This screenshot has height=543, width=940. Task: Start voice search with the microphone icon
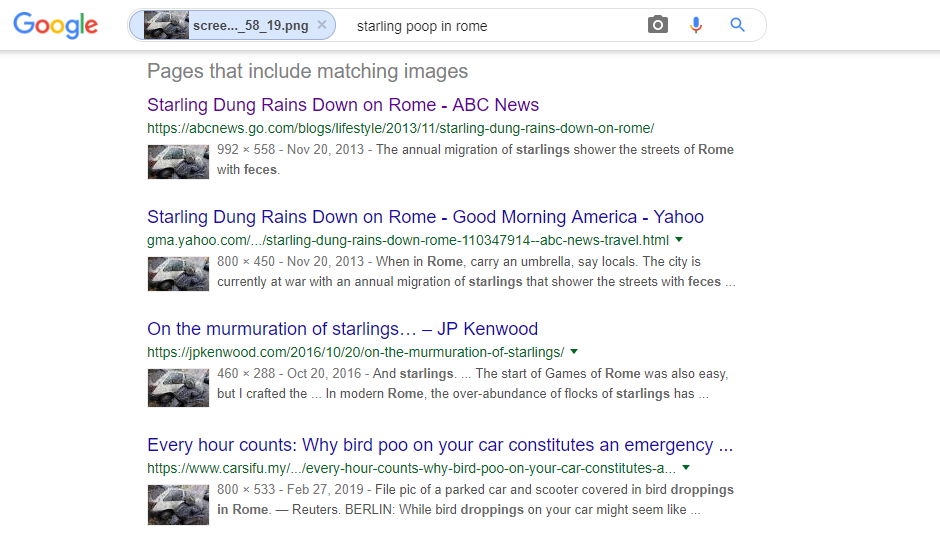point(696,25)
